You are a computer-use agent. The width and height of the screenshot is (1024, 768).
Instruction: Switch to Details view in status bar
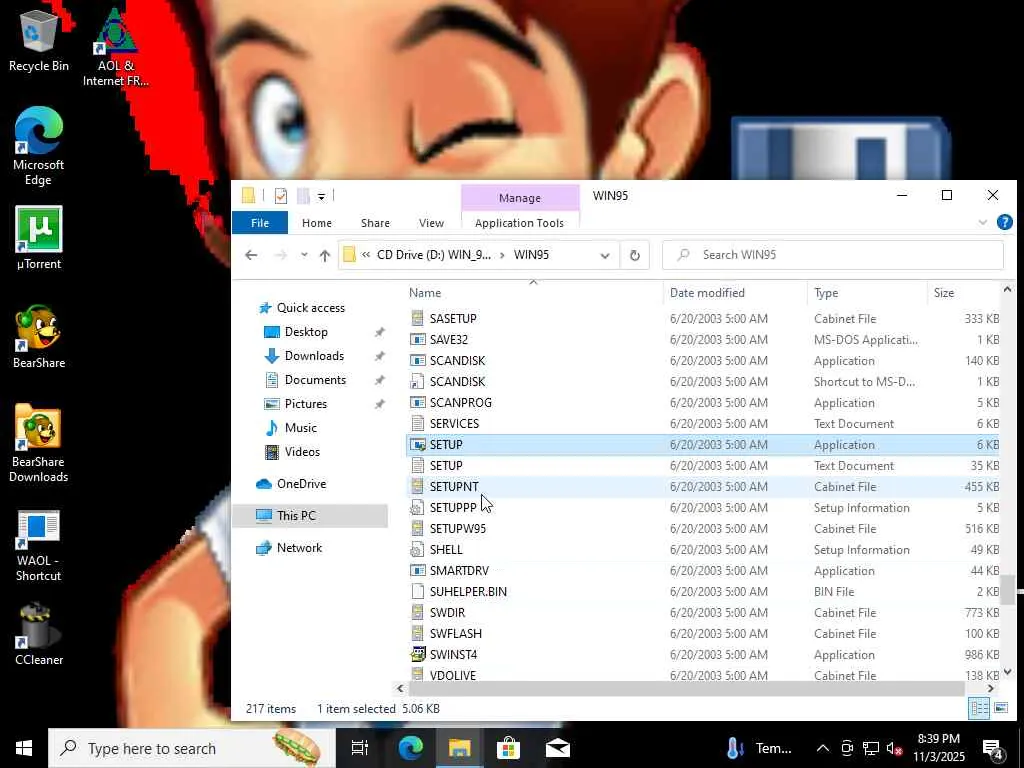(979, 709)
